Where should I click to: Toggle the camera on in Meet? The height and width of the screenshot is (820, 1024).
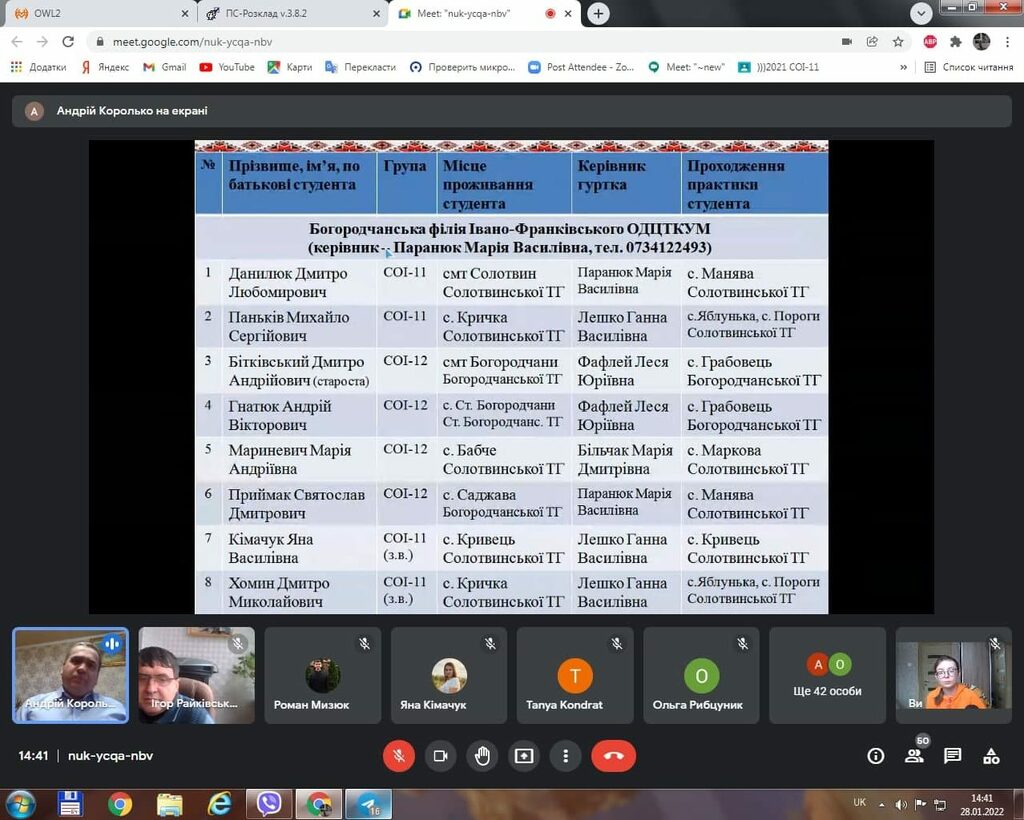440,756
